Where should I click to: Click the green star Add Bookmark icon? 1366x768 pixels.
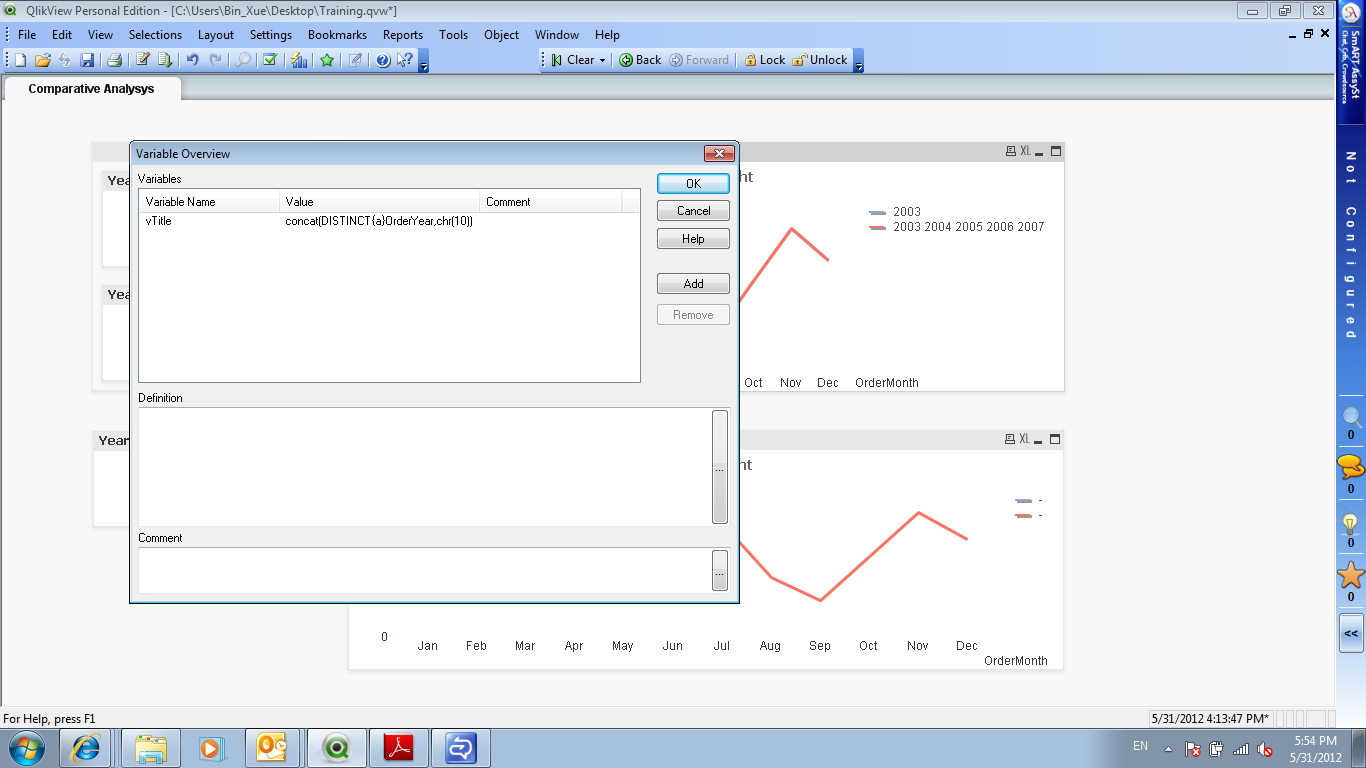(x=327, y=60)
